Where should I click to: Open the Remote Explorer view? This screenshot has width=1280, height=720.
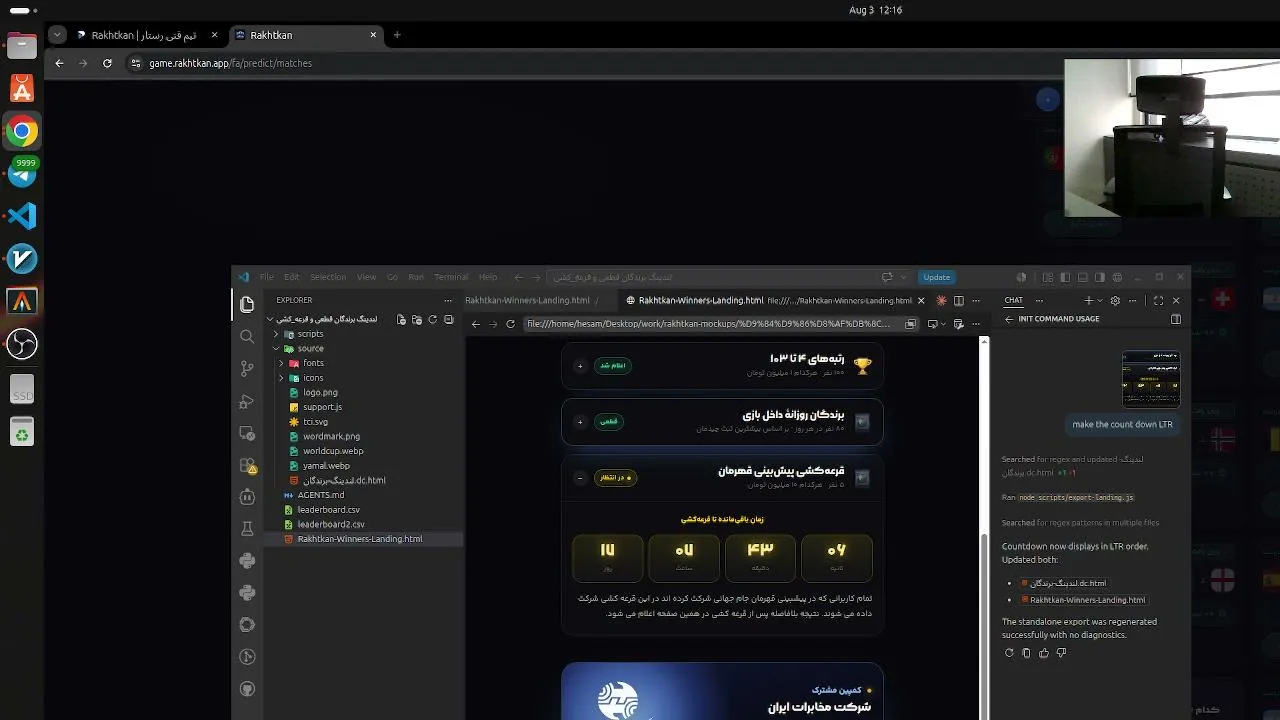click(x=247, y=433)
